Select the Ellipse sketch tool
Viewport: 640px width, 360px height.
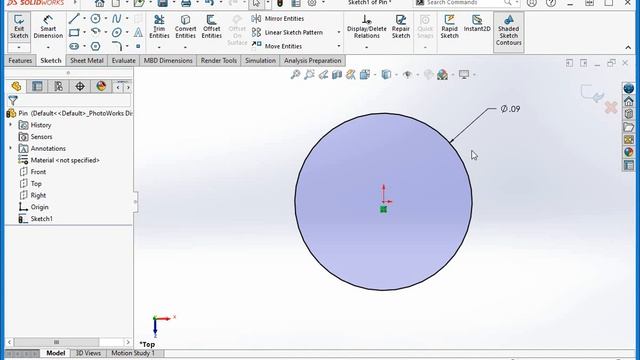coord(117,32)
